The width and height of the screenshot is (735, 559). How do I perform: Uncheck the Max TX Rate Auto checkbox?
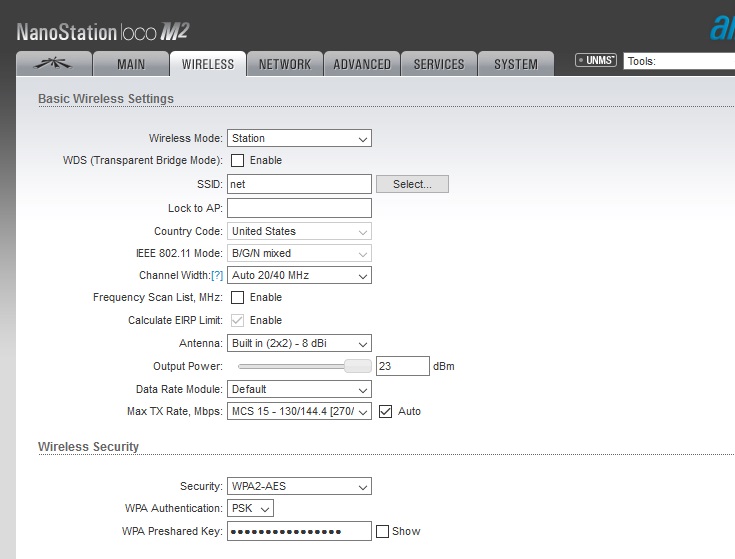(385, 411)
